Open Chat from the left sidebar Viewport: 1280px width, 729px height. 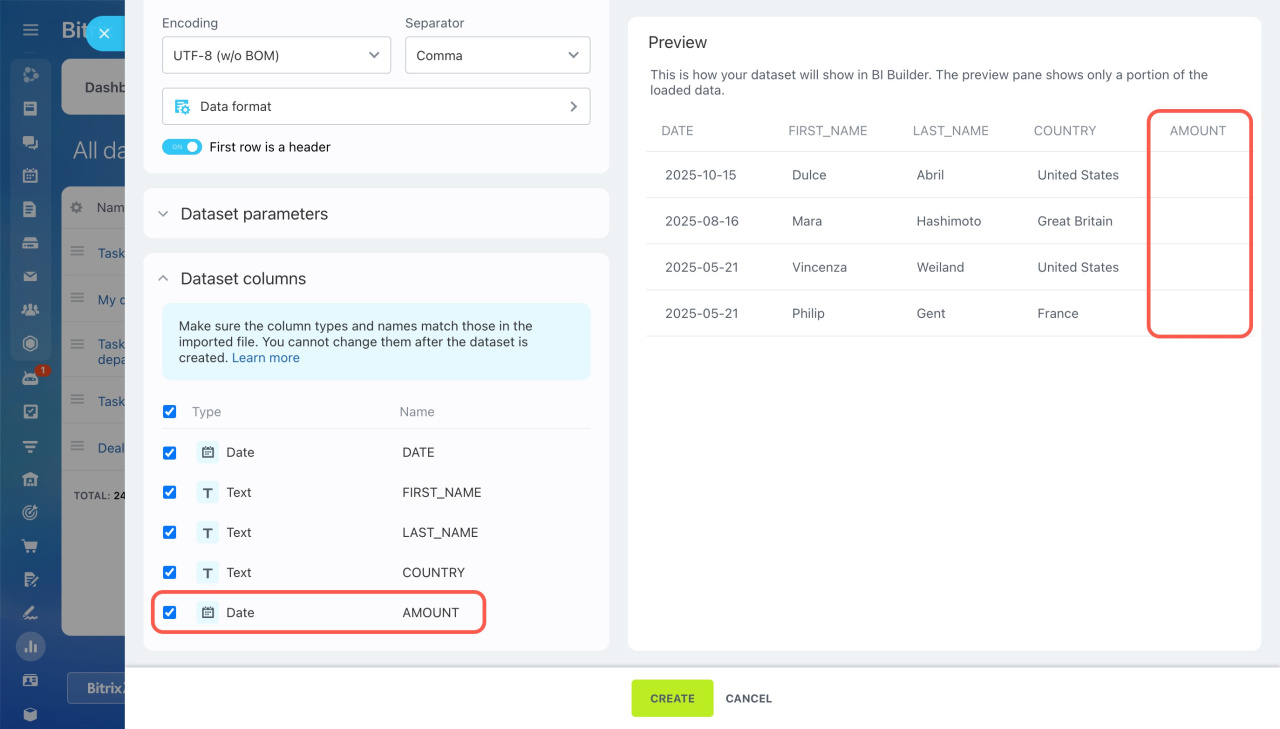(x=30, y=142)
